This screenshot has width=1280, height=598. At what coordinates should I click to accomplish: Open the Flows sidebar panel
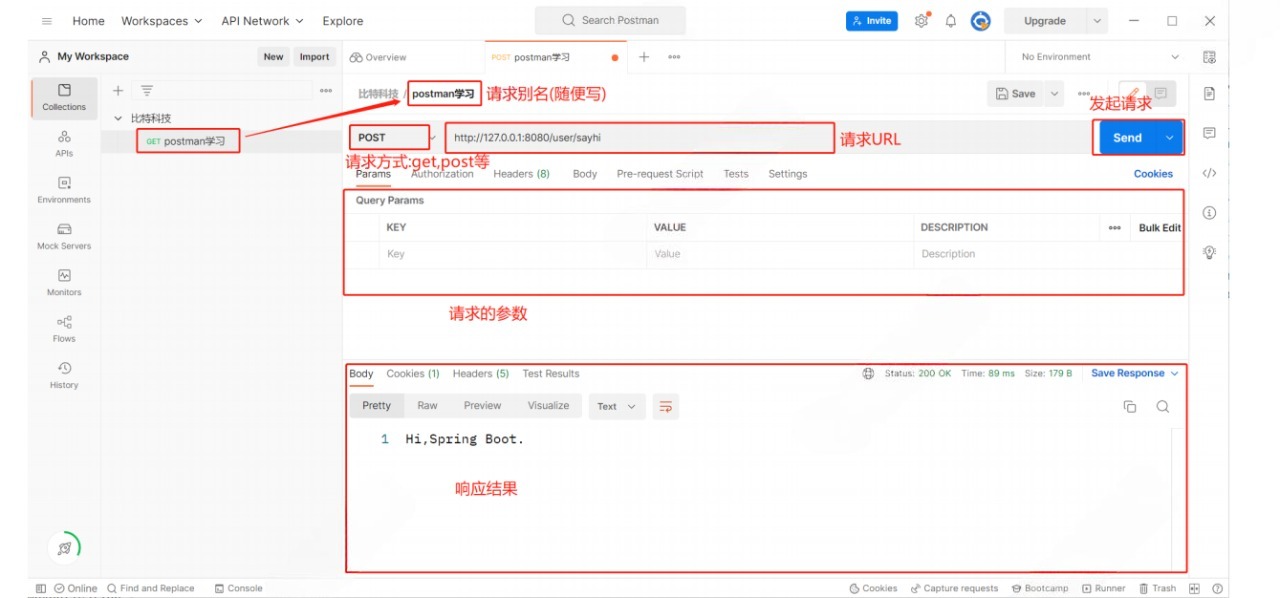(x=64, y=329)
